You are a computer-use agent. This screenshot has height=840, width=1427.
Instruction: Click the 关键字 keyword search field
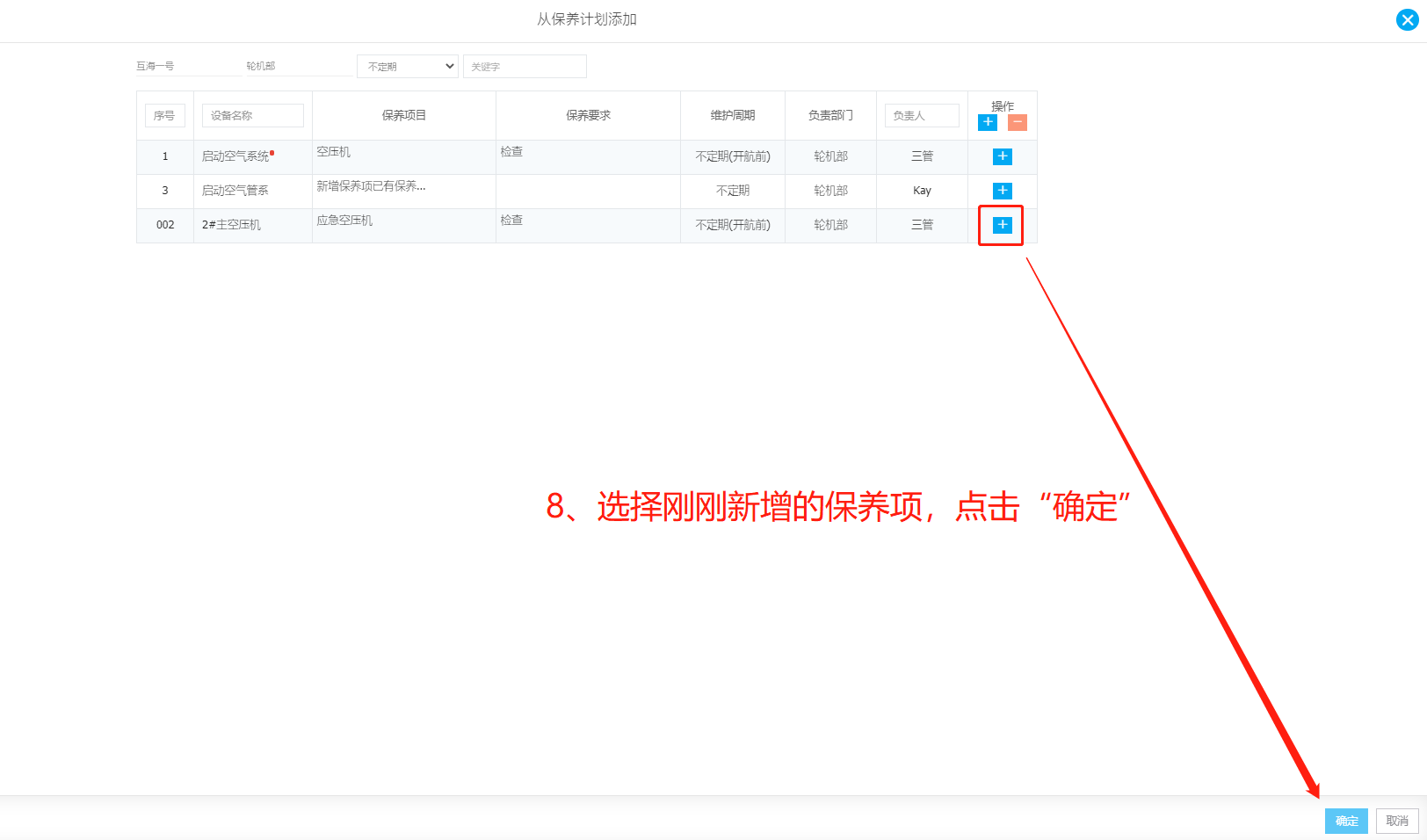[x=525, y=66]
